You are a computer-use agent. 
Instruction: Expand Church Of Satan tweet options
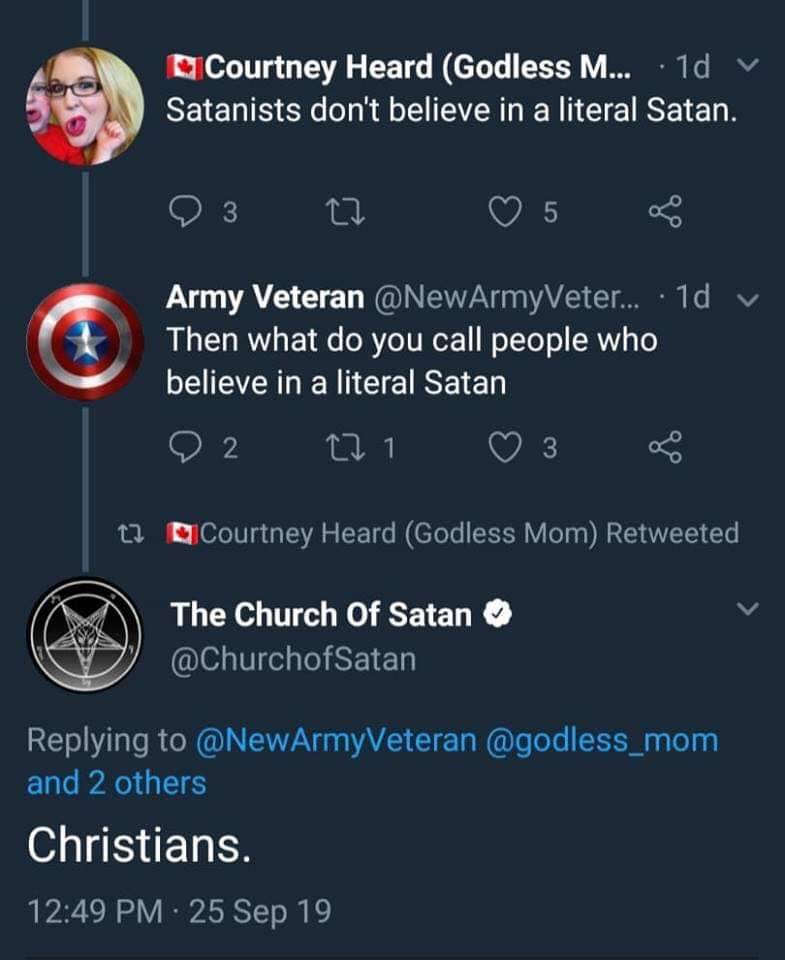point(747,608)
